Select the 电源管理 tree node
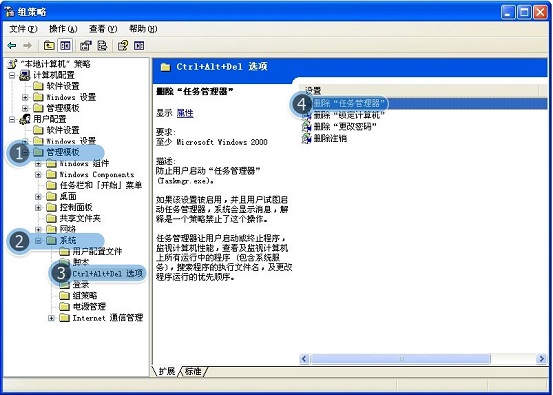 (89, 306)
